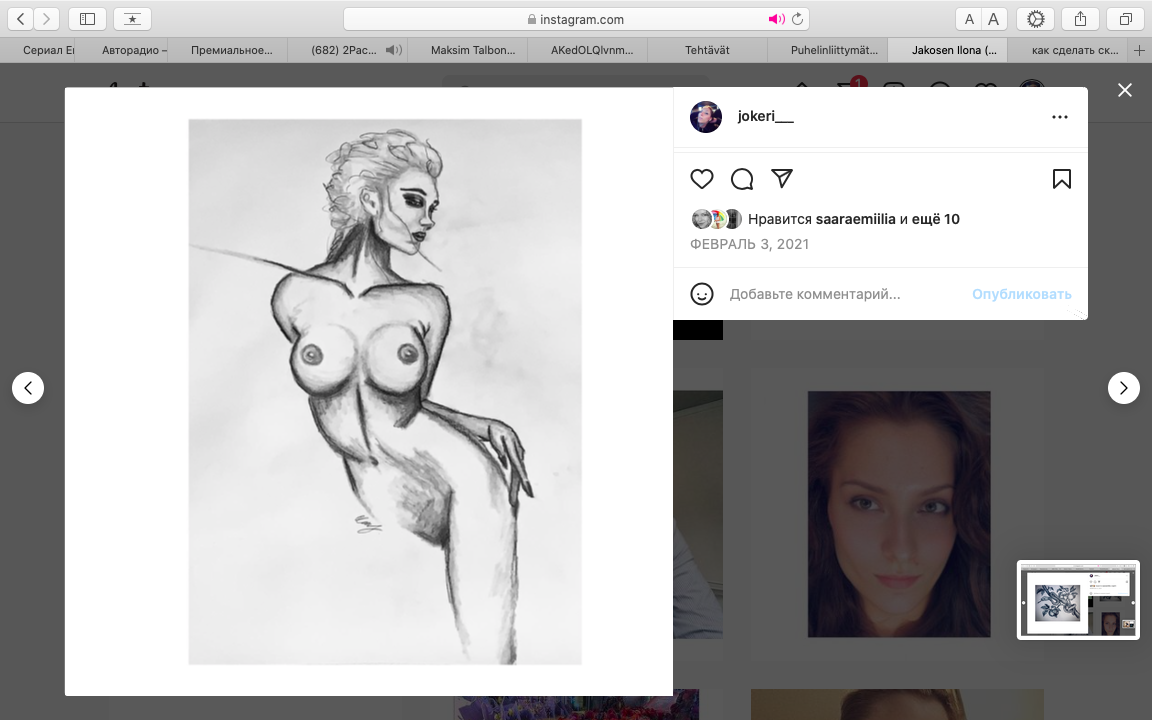Screen dimensions: 1152x720
Task: Open saaraemiilia's profile from likes
Action: [x=855, y=219]
